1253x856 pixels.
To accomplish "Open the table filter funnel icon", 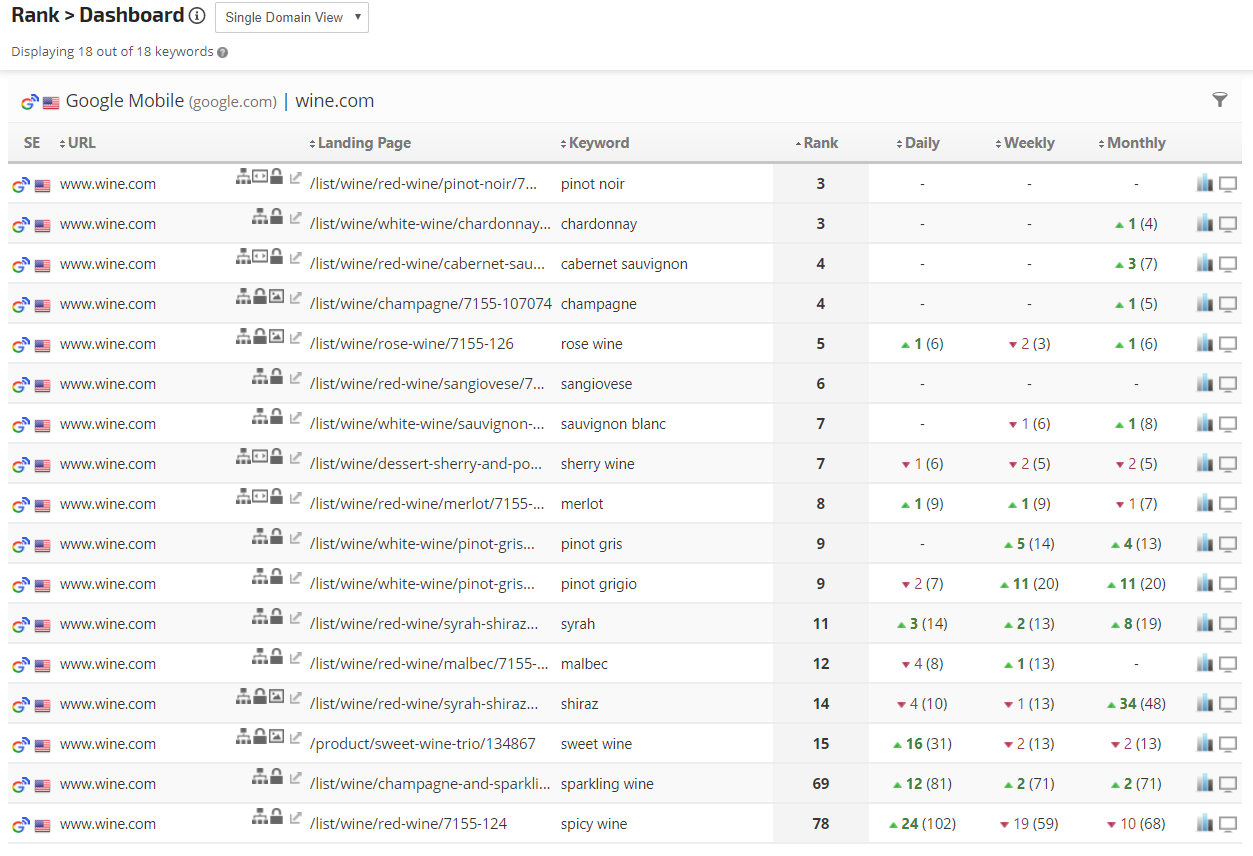I will (1219, 99).
